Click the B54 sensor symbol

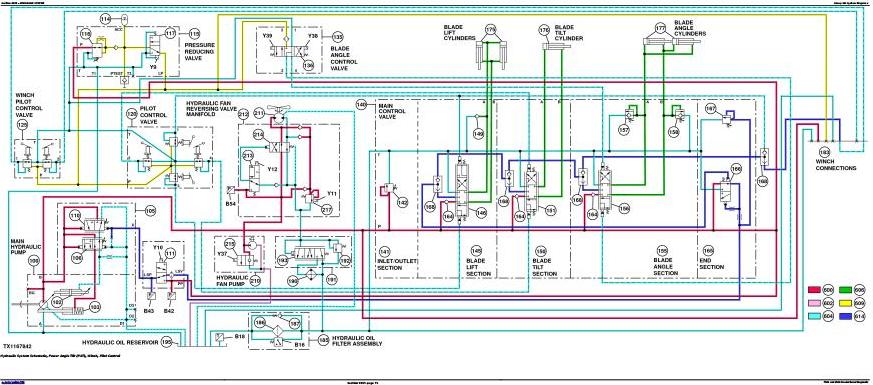click(x=229, y=190)
